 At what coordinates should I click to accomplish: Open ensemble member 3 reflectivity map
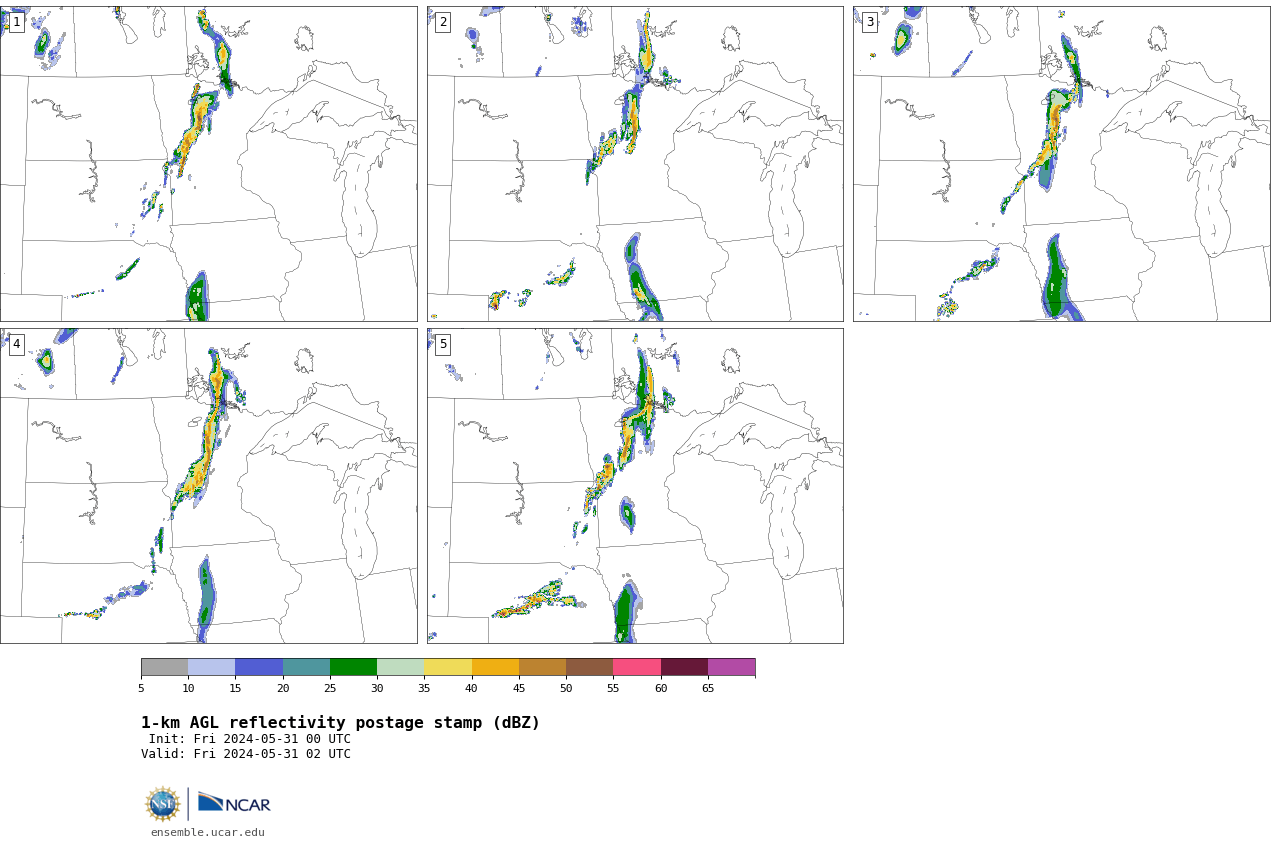(1062, 164)
